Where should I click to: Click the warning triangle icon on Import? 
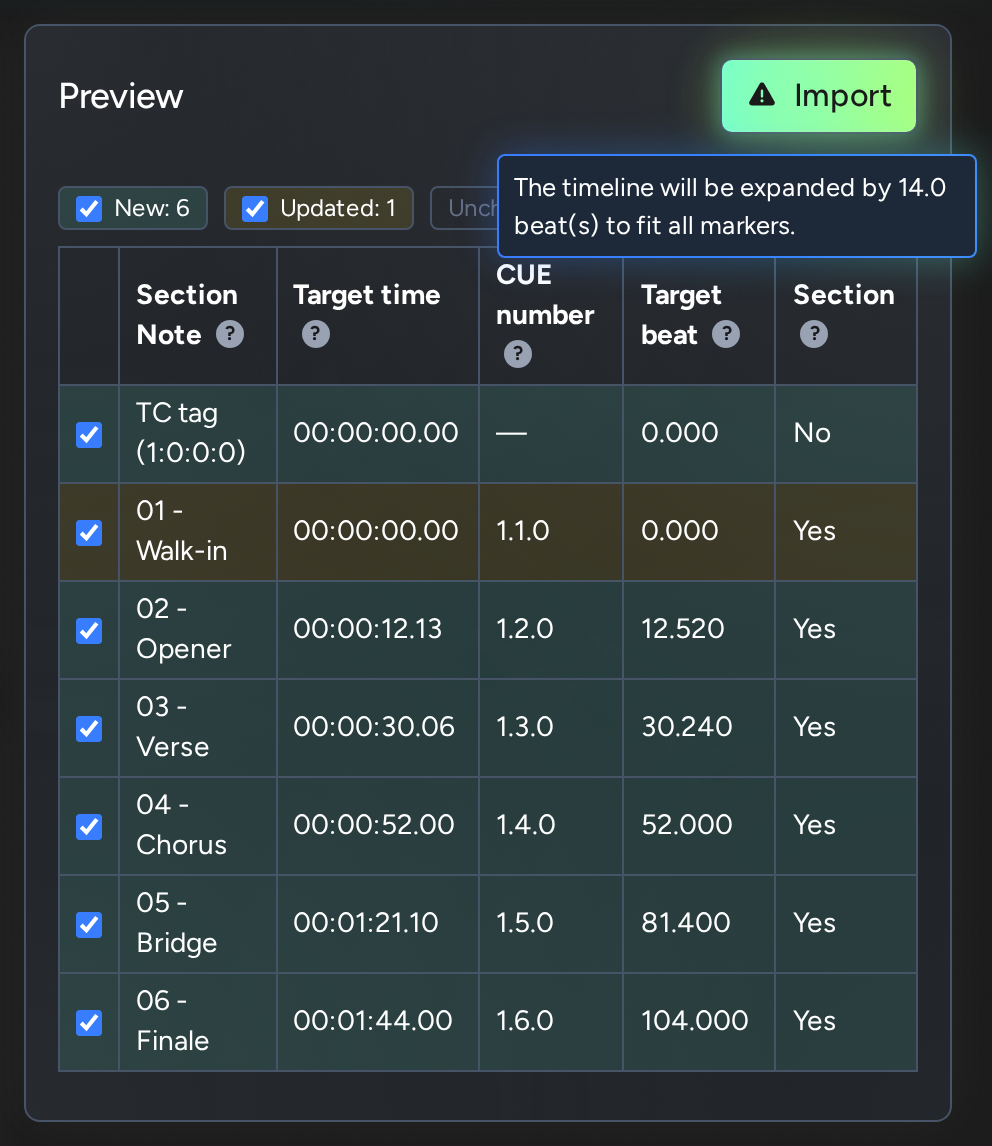(762, 95)
